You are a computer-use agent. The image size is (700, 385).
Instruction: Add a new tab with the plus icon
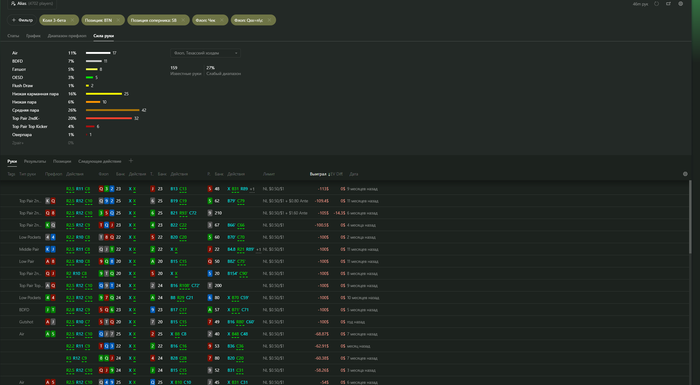click(131, 161)
